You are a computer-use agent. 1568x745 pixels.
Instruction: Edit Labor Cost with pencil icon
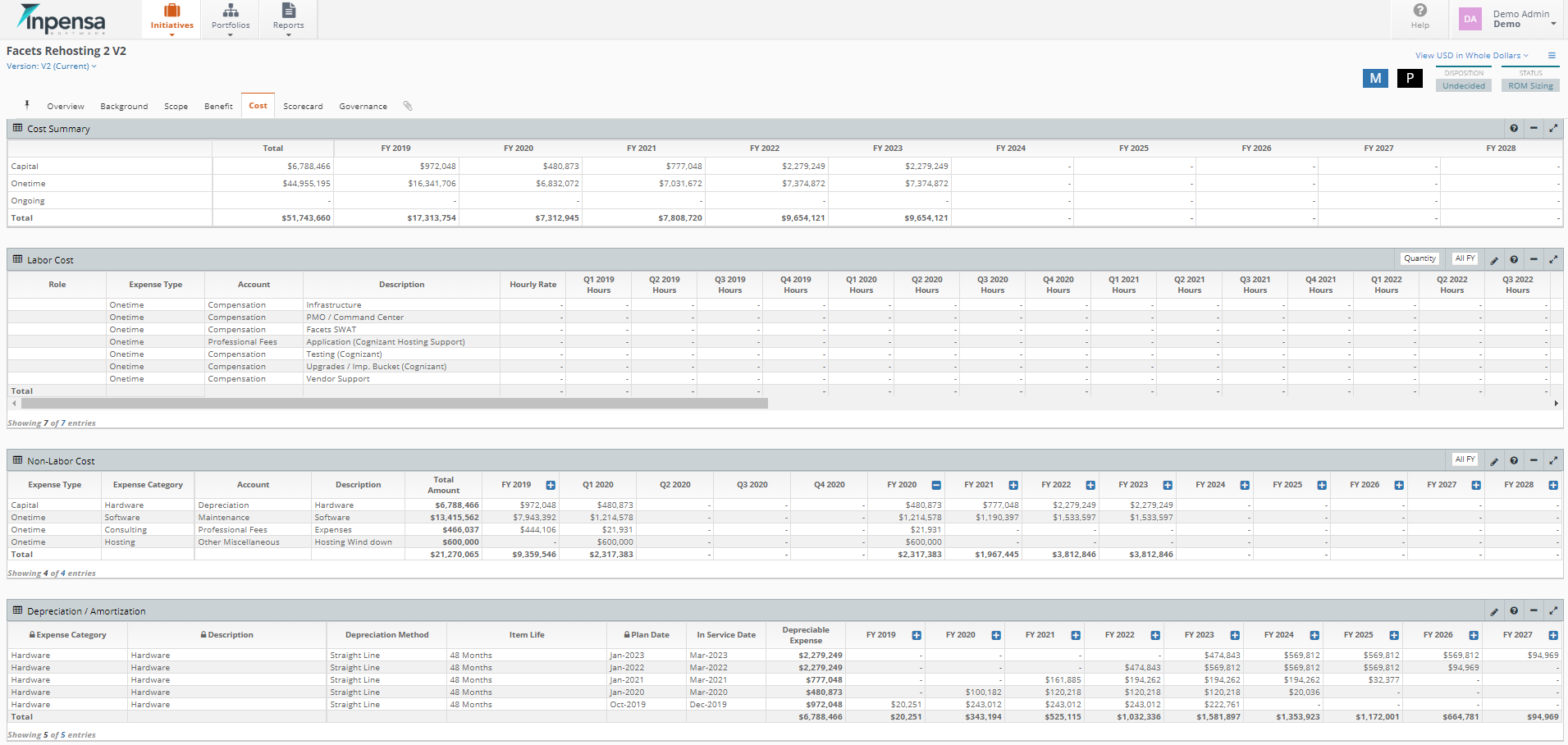[1494, 260]
